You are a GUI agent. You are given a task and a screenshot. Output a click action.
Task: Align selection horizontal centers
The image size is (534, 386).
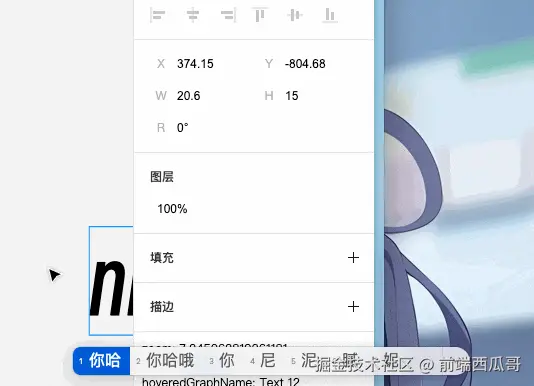[193, 15]
